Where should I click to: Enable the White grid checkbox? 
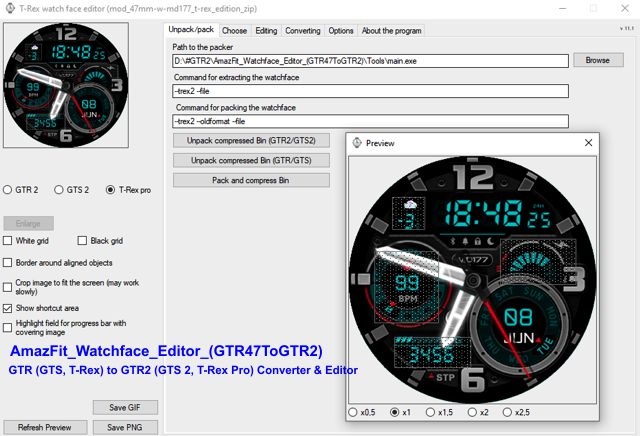7,240
